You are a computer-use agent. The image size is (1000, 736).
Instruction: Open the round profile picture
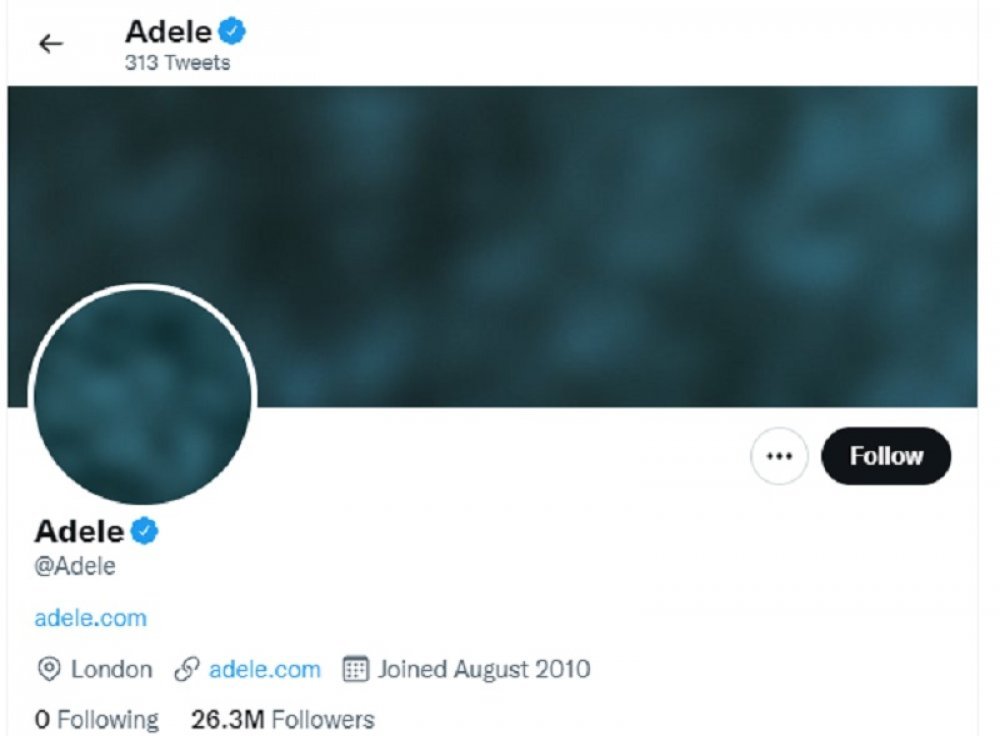tap(142, 395)
